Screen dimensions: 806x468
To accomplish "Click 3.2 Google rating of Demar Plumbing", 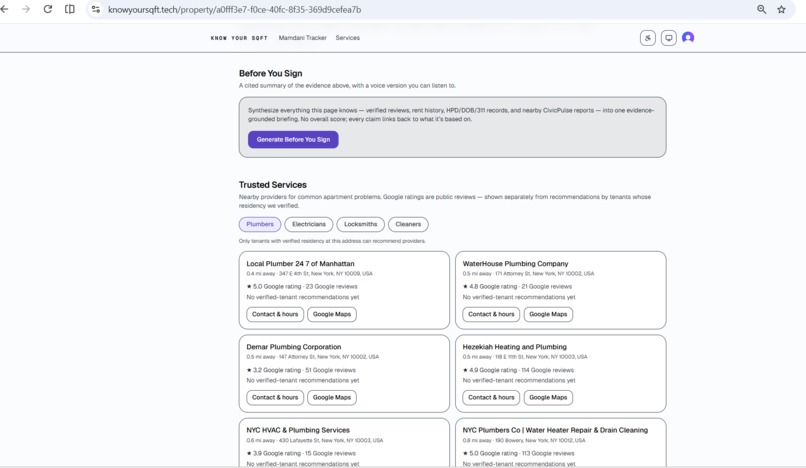I will click(x=276, y=370).
